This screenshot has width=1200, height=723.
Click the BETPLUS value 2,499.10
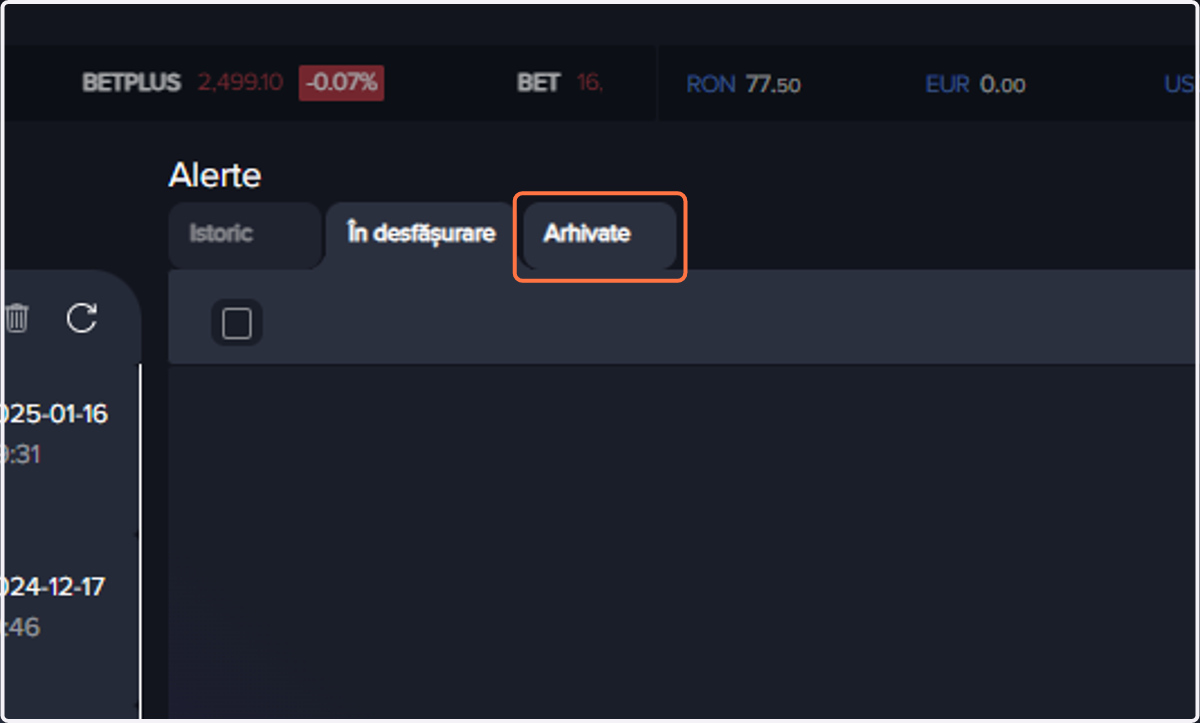(x=241, y=83)
